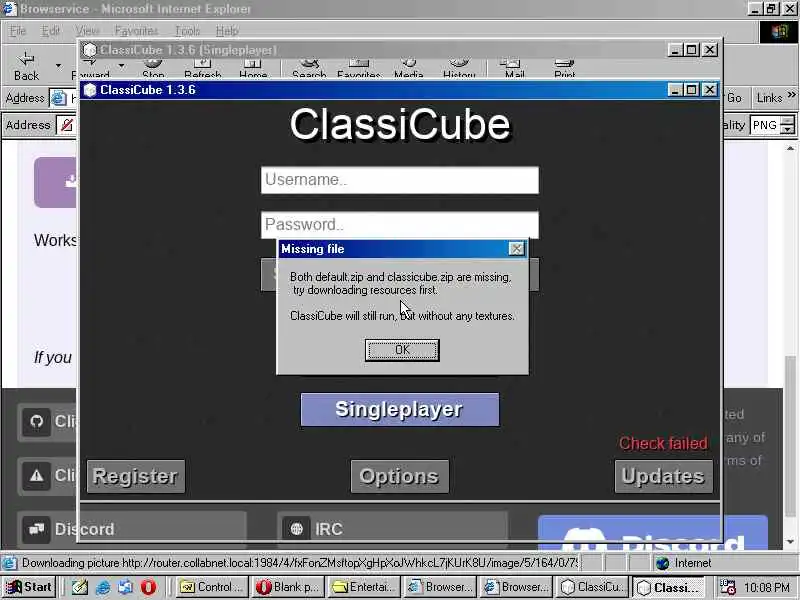Open the Register button in ClassiCube launcher
The width and height of the screenshot is (800, 600).
click(136, 476)
